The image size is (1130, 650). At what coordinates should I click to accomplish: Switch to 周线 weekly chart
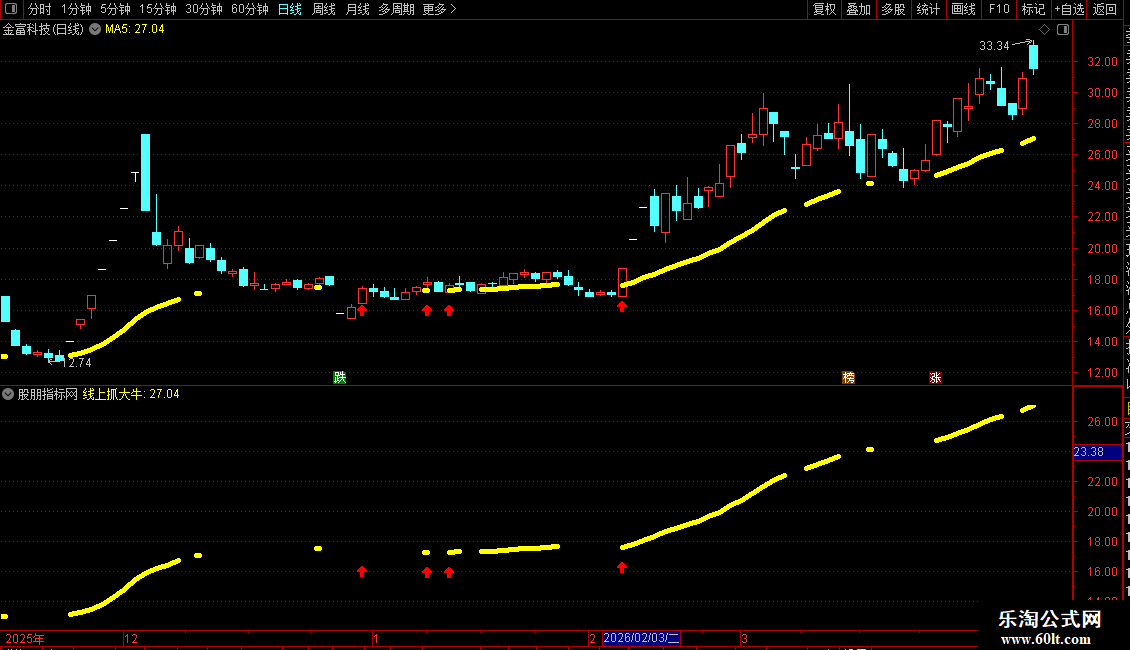pyautogui.click(x=324, y=9)
